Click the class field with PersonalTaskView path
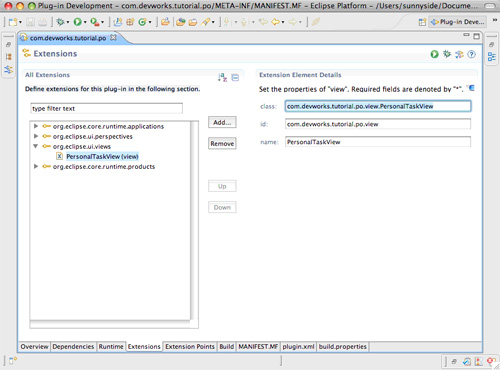 pos(378,106)
